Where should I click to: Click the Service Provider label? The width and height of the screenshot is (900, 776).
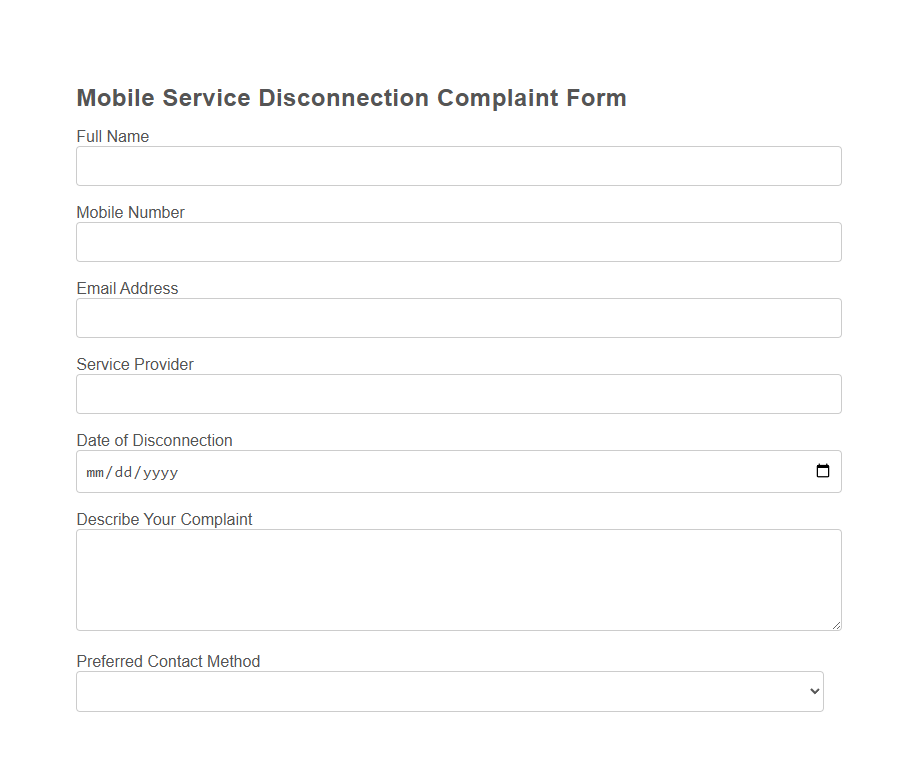coord(134,364)
